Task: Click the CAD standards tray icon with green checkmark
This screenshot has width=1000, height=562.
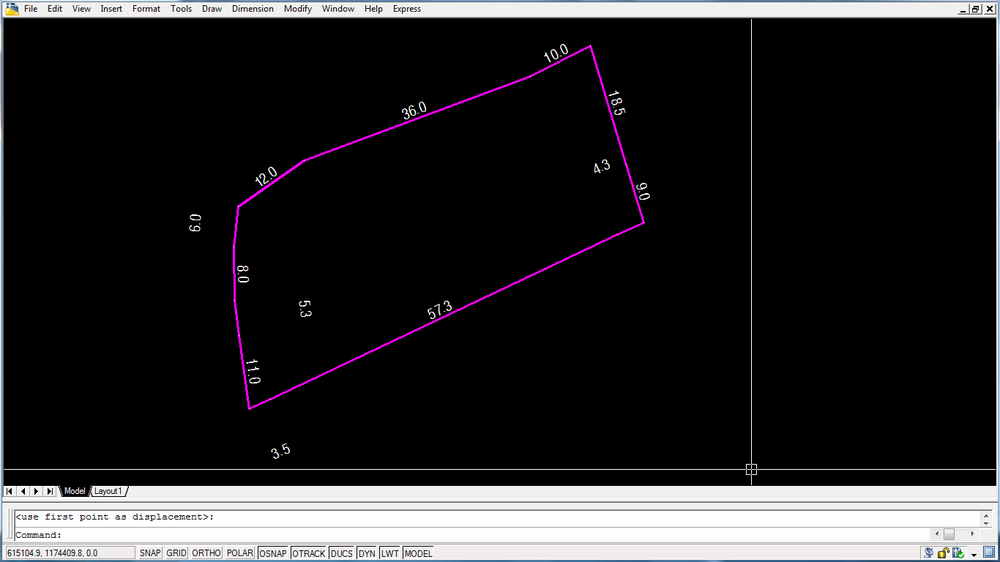Action: point(958,553)
